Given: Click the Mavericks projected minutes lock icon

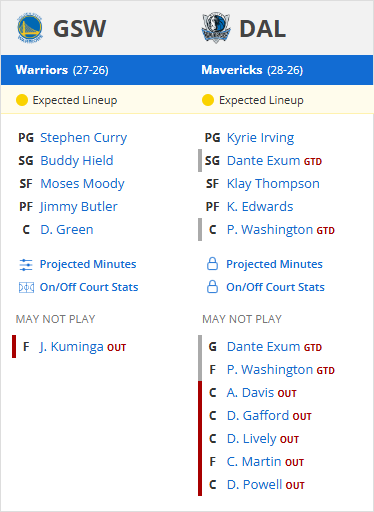Looking at the screenshot, I should coord(212,264).
